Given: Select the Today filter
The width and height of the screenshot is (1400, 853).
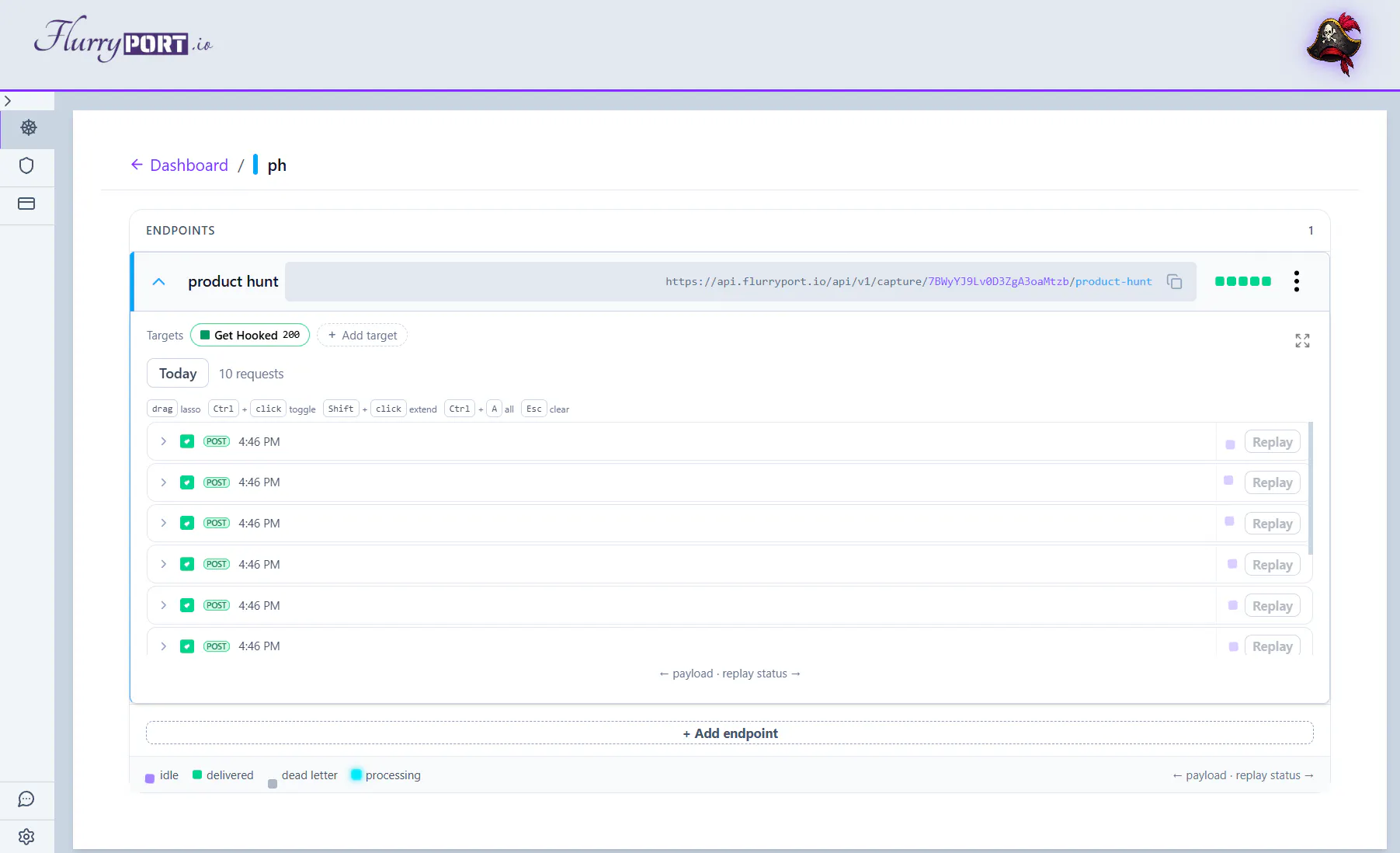Looking at the screenshot, I should (x=178, y=374).
